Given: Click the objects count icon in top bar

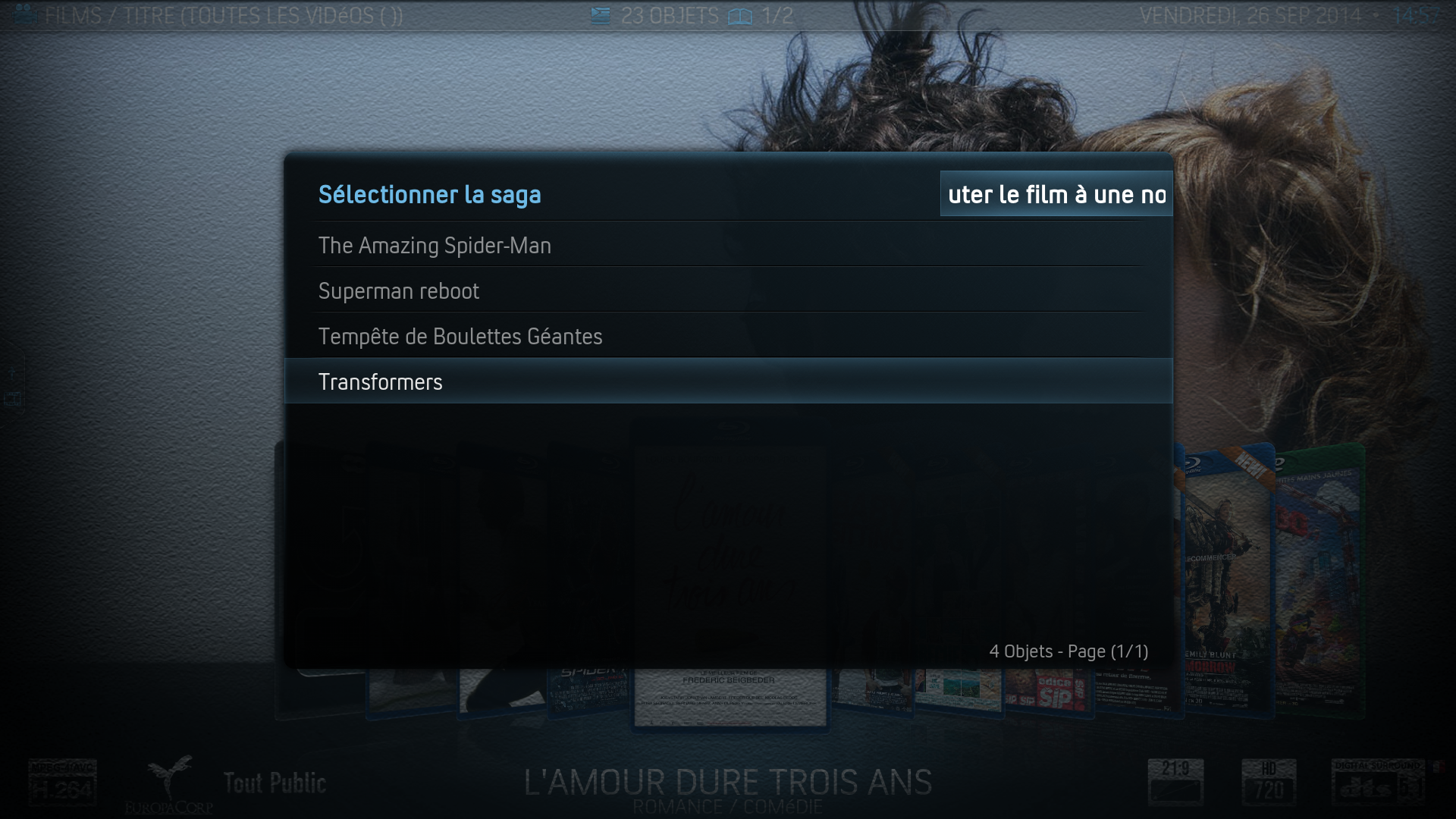Looking at the screenshot, I should pyautogui.click(x=601, y=15).
